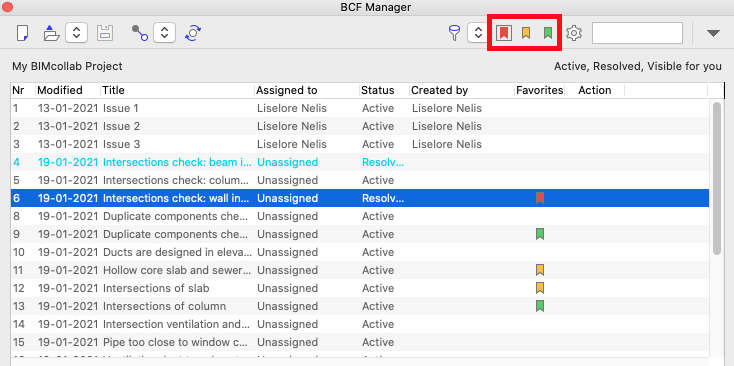This screenshot has width=734, height=366.
Task: Select issue number 8 duplicate components
Action: [x=360, y=216]
